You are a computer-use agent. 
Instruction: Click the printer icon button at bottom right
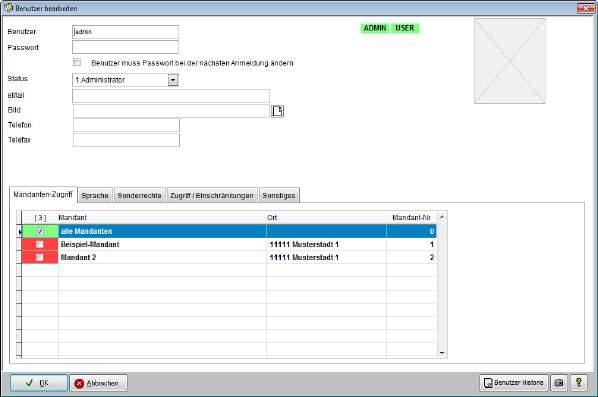pos(559,383)
